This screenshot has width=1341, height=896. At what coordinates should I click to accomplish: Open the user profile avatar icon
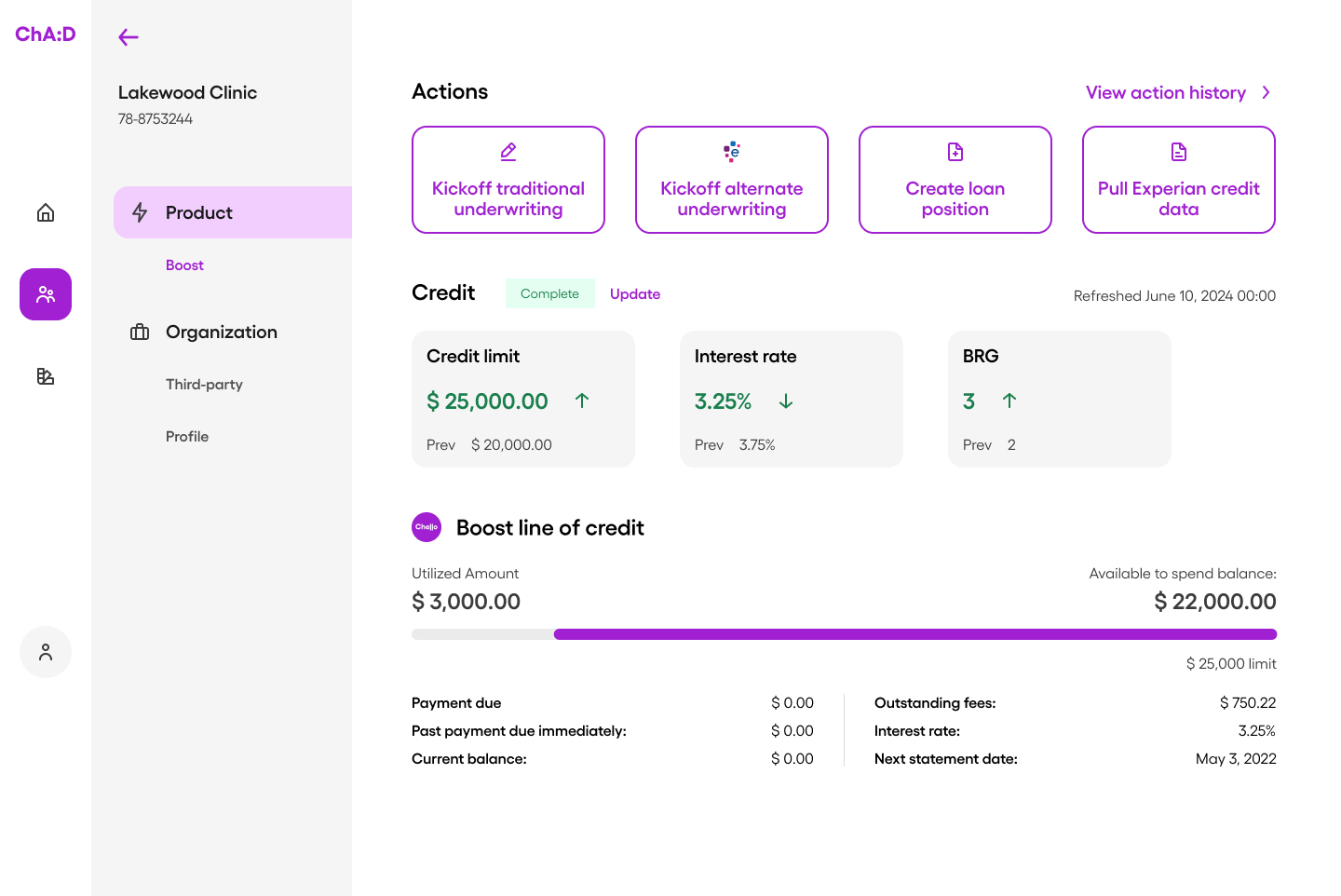tap(46, 652)
